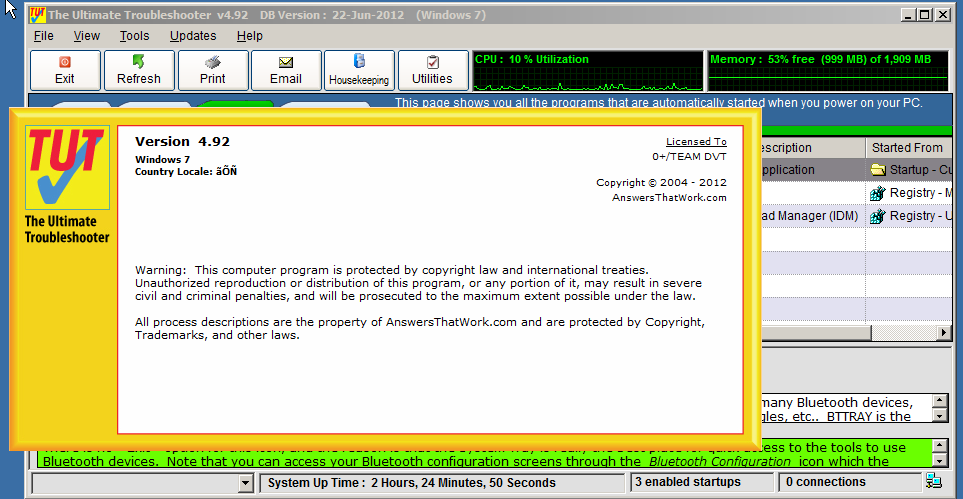Click the 0 connections status field

(850, 482)
